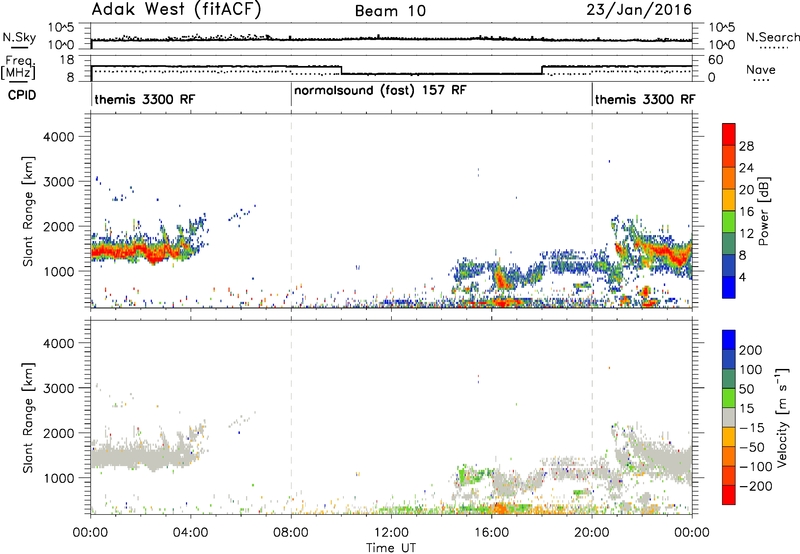Click Slant Range label of velocity panel

pyautogui.click(x=28, y=417)
